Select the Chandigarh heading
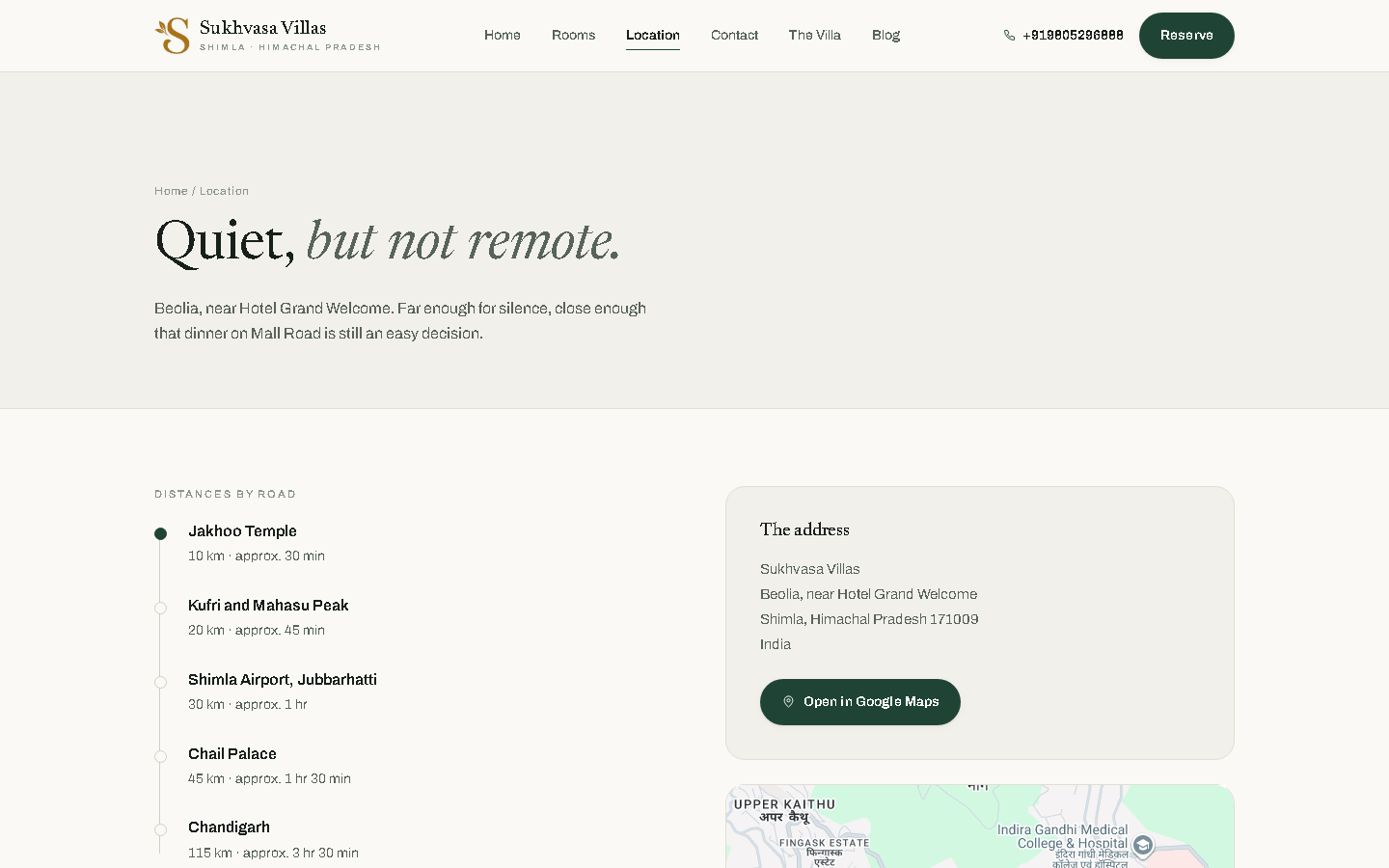Image resolution: width=1389 pixels, height=868 pixels. click(x=229, y=827)
